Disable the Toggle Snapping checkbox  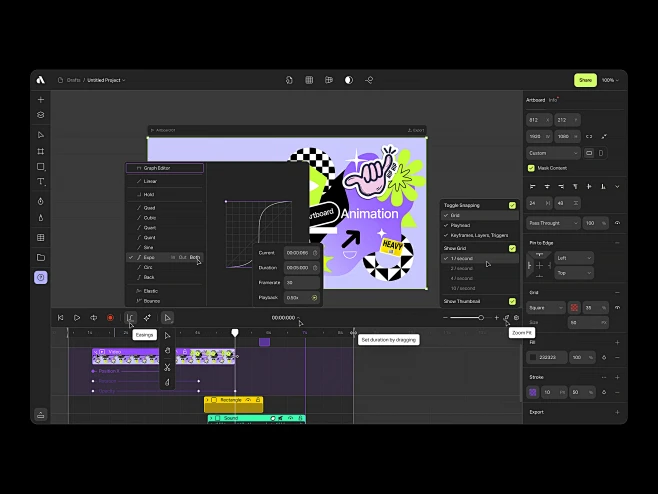[x=513, y=205]
